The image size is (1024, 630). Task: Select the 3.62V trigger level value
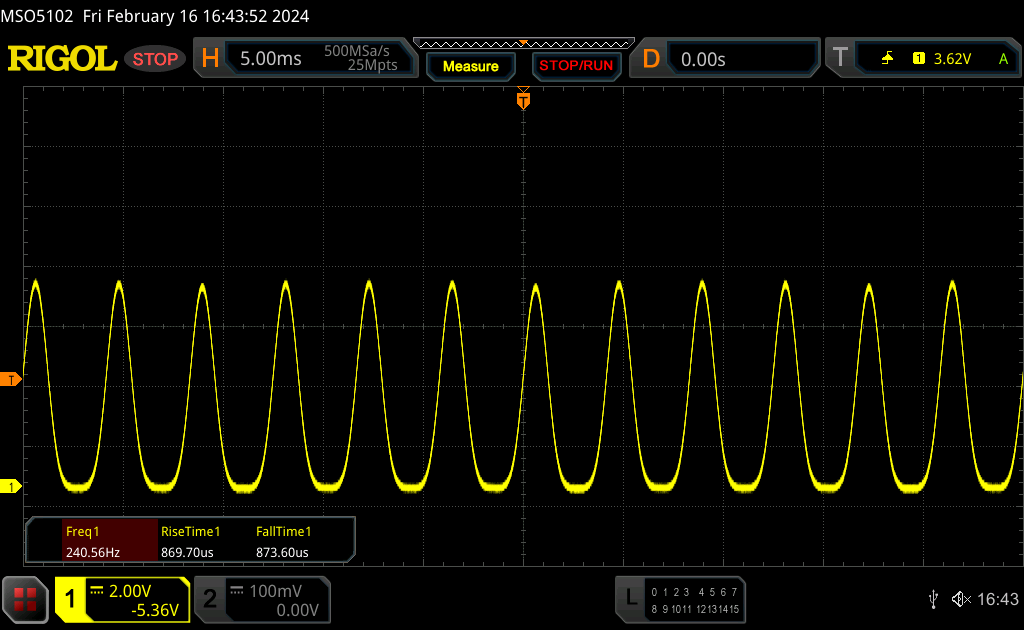pos(952,59)
